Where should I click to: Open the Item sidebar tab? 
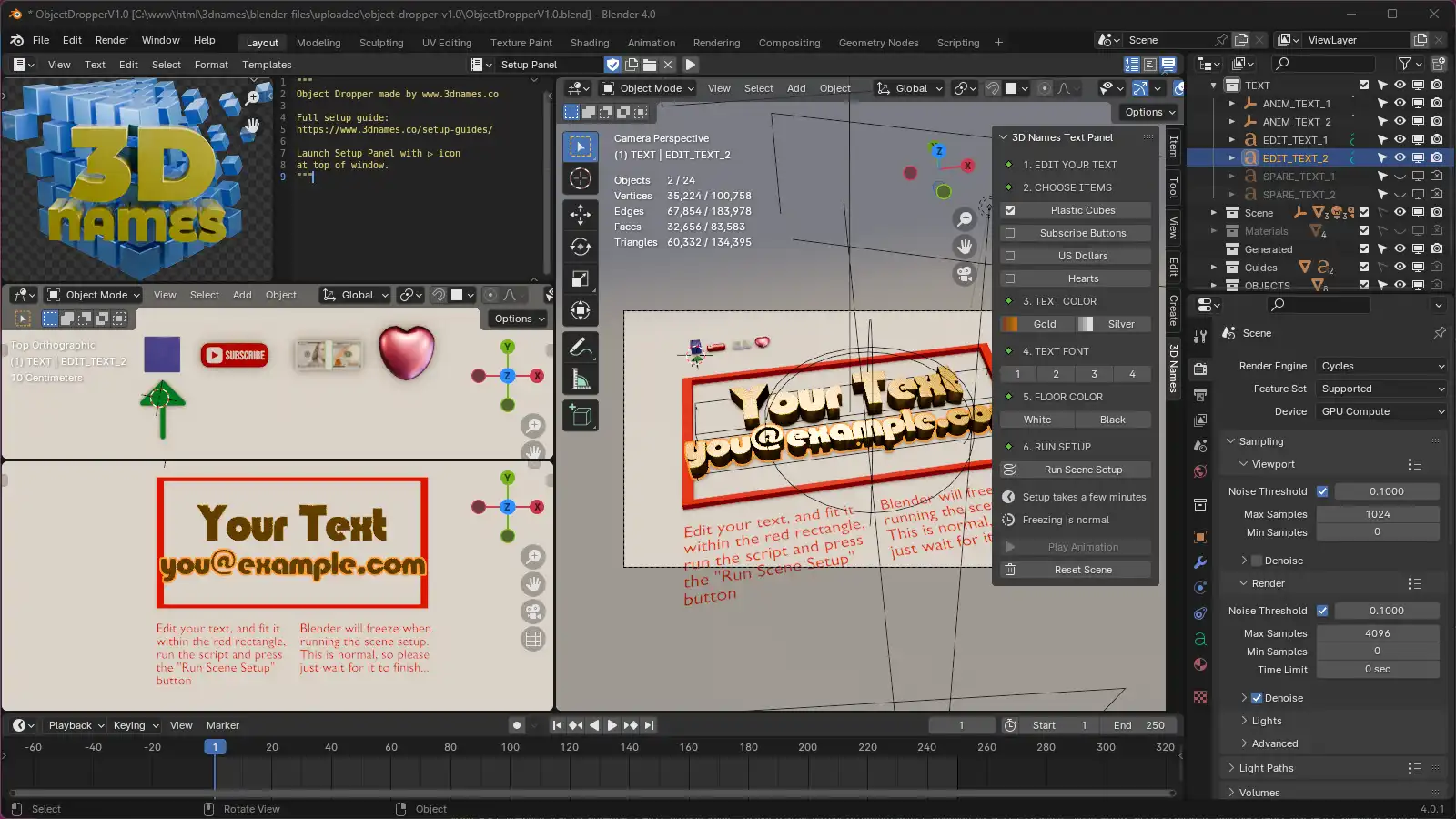pos(1173,146)
